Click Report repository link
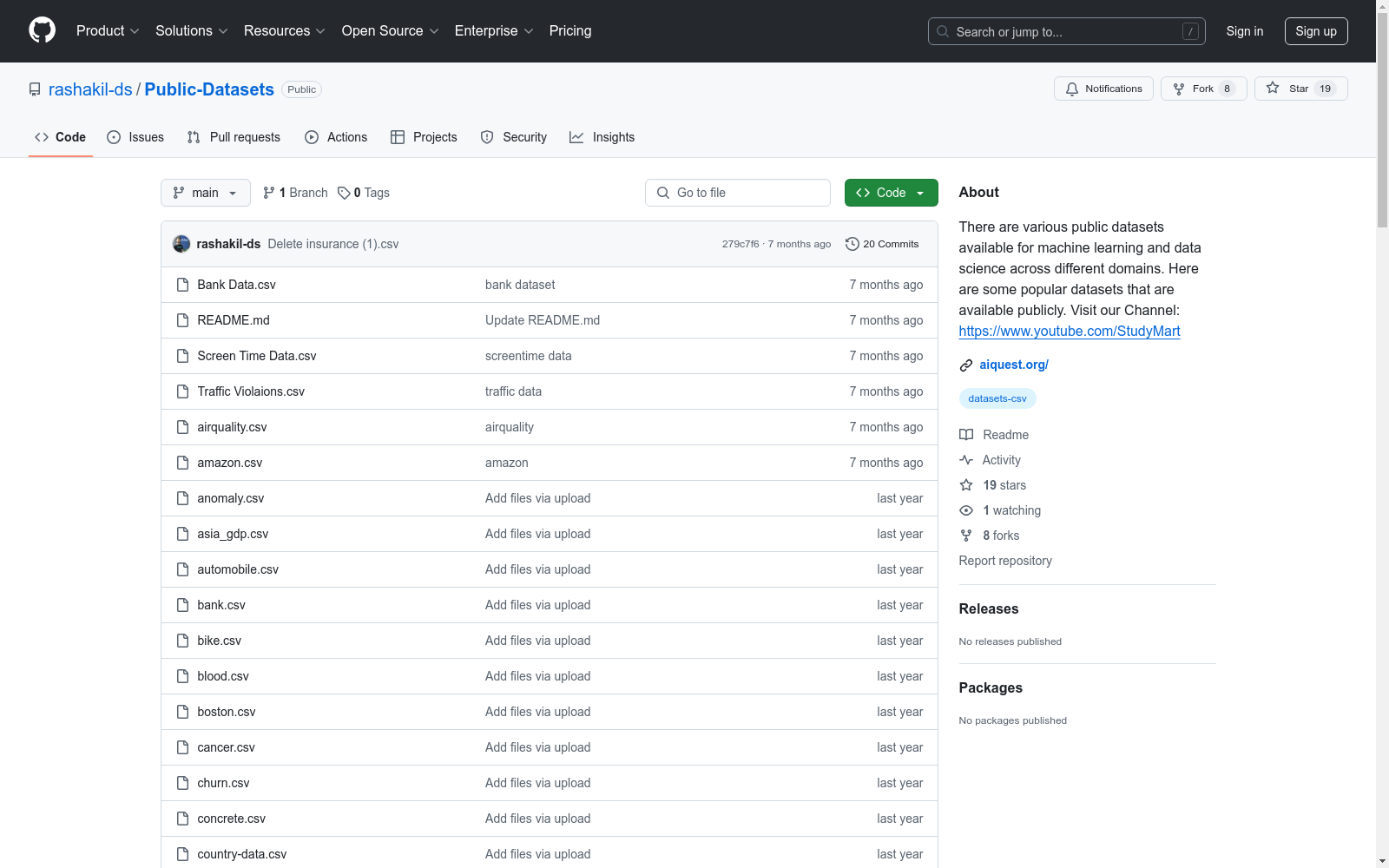 tap(1005, 561)
